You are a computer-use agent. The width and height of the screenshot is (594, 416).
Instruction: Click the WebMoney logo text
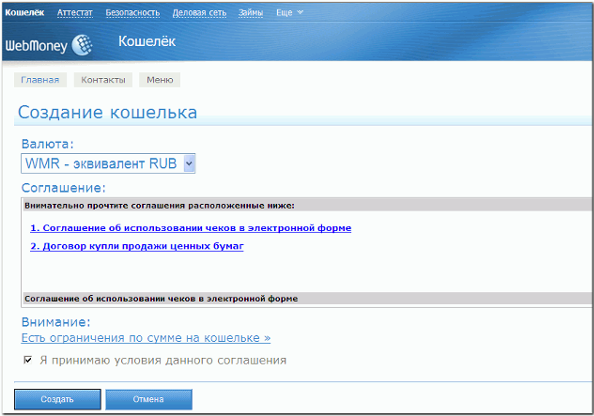pos(36,46)
